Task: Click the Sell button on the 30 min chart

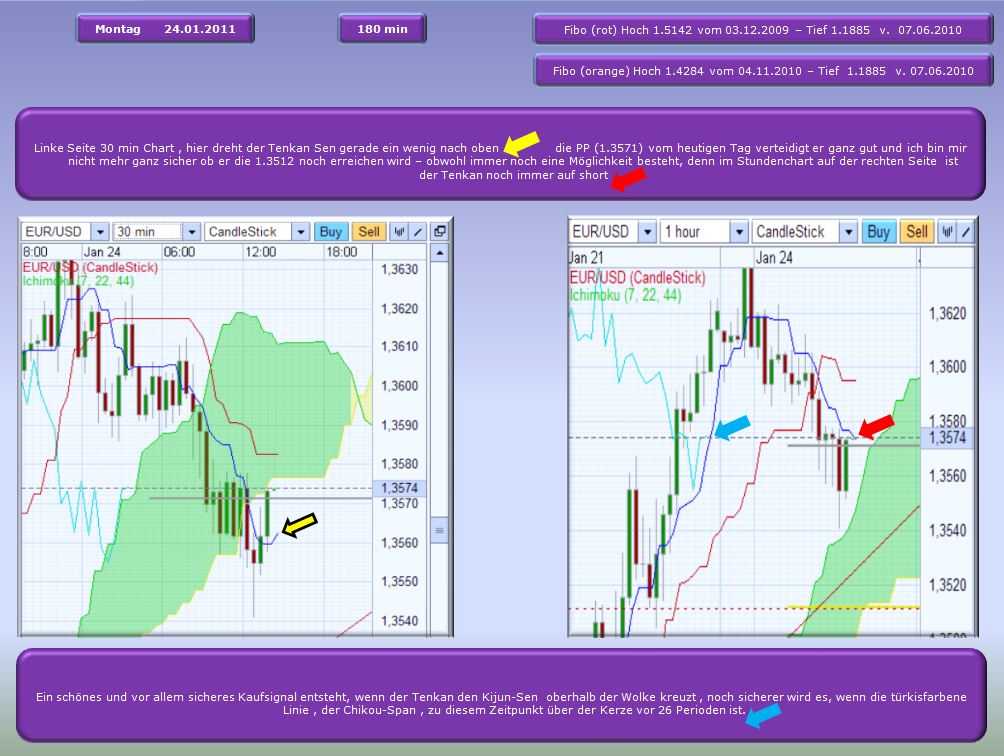Action: tap(366, 230)
